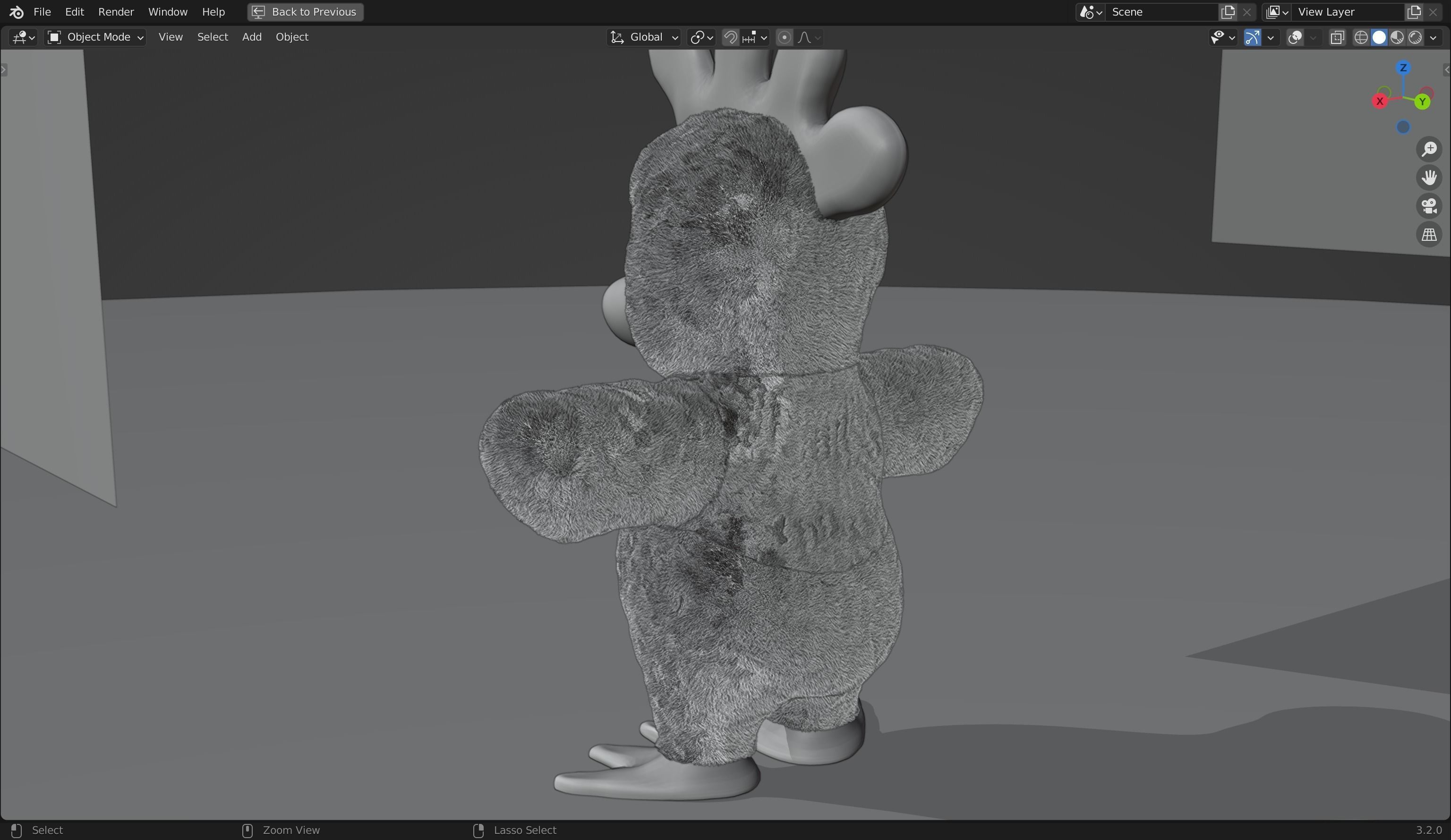This screenshot has height=840, width=1451.
Task: Open the Render menu
Action: click(x=116, y=11)
